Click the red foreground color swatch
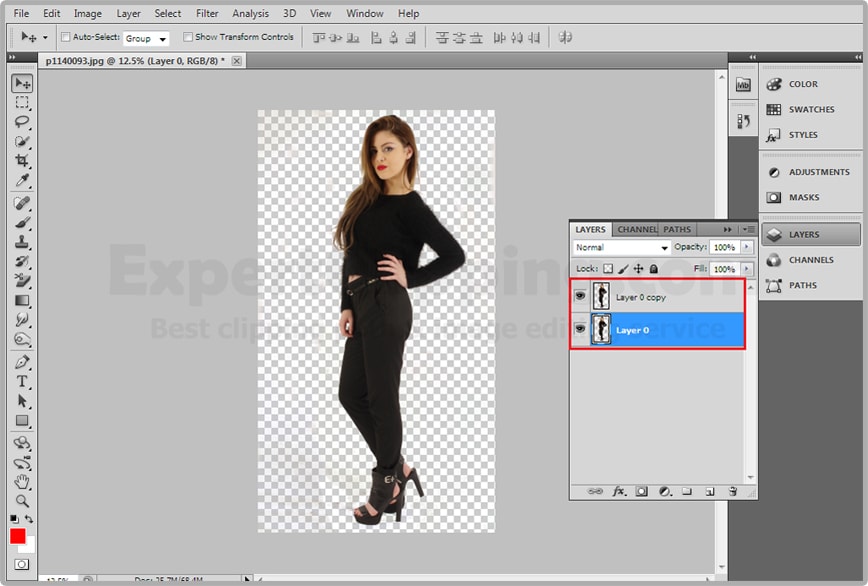This screenshot has height=586, width=868. pyautogui.click(x=18, y=537)
